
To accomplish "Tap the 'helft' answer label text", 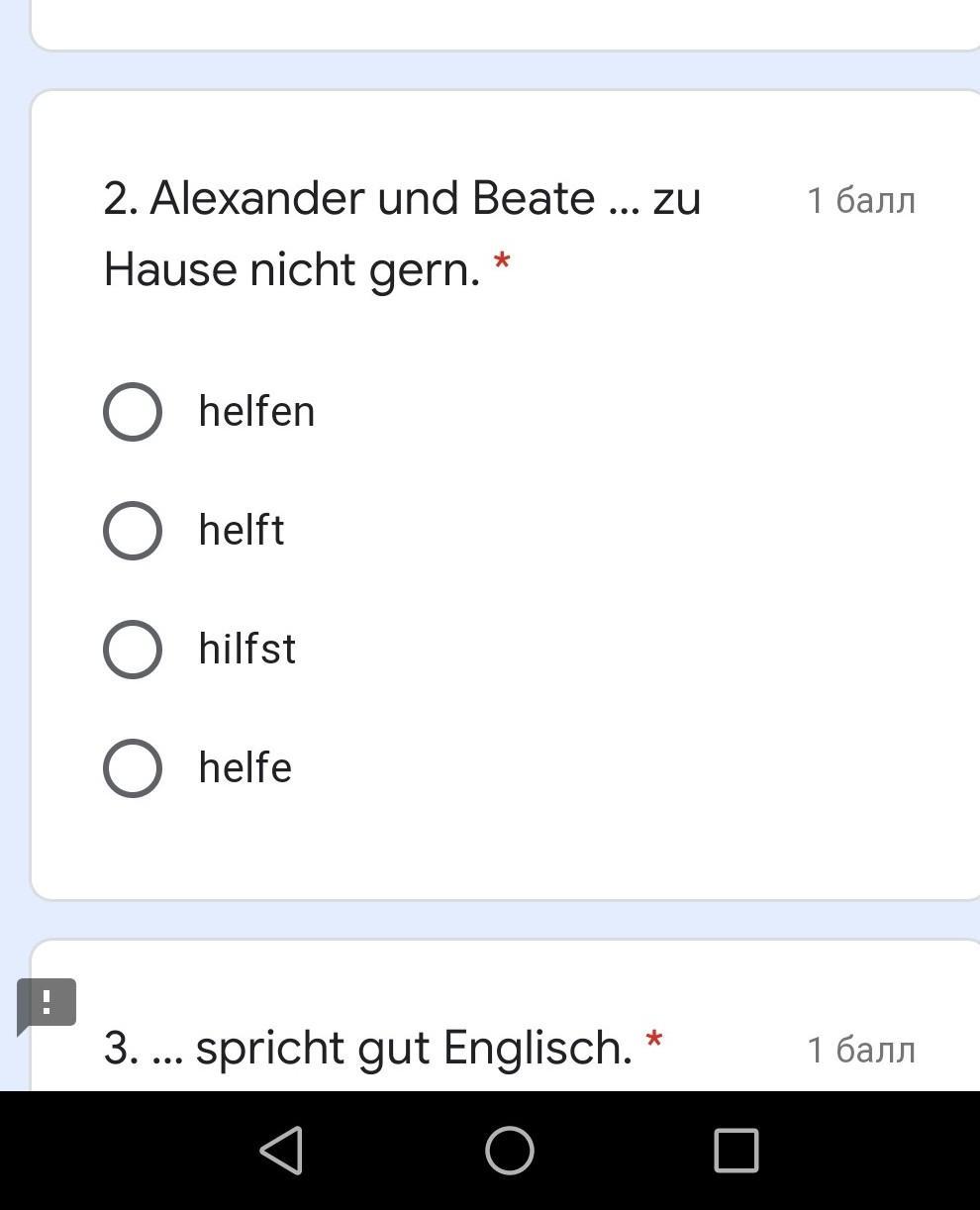I will pyautogui.click(x=242, y=531).
